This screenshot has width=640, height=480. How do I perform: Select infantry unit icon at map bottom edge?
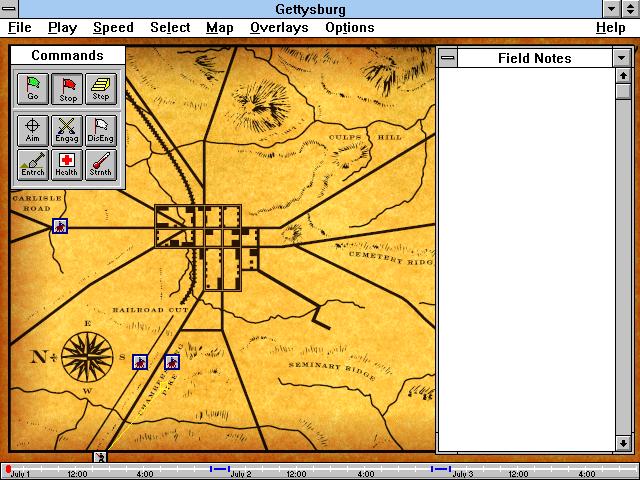100,457
